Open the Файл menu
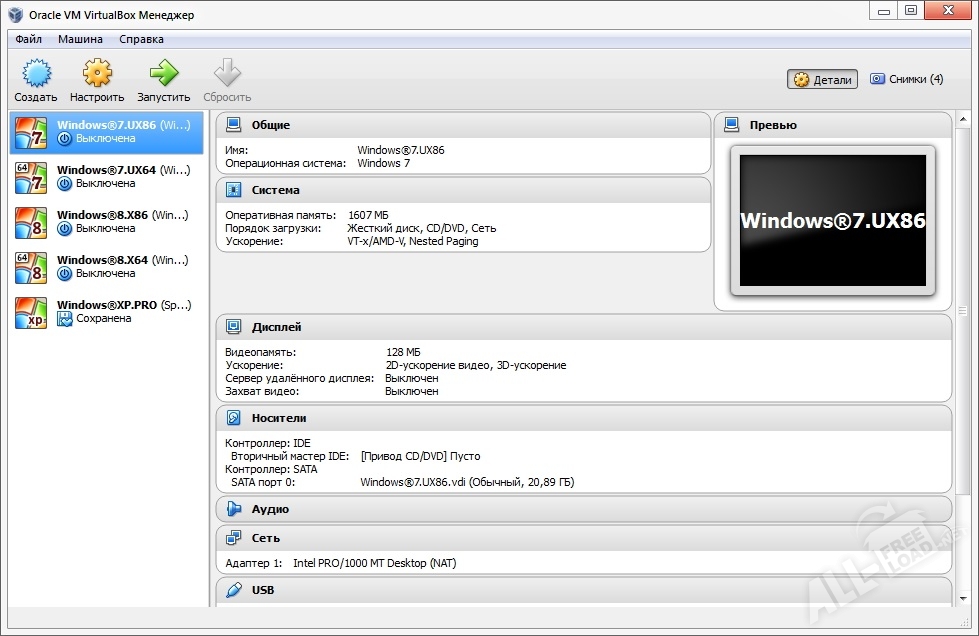979x636 pixels. tap(29, 39)
